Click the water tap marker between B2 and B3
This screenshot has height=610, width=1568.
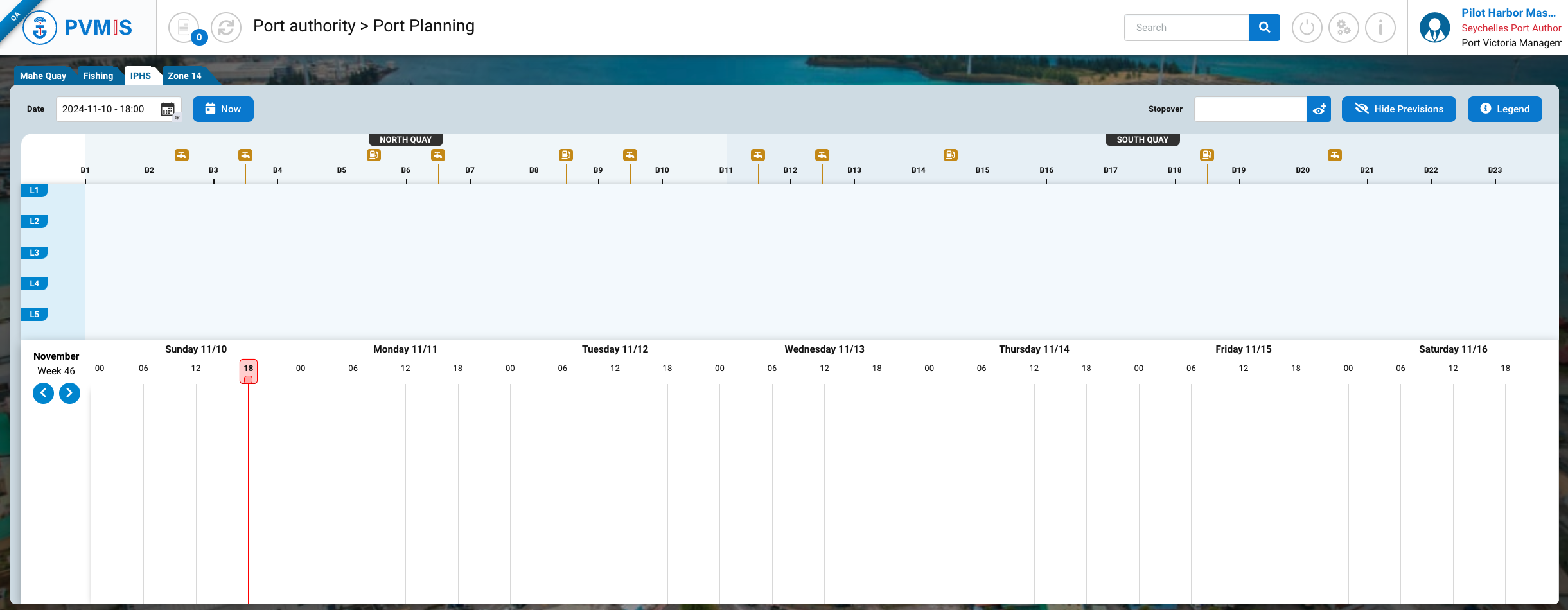(x=182, y=155)
